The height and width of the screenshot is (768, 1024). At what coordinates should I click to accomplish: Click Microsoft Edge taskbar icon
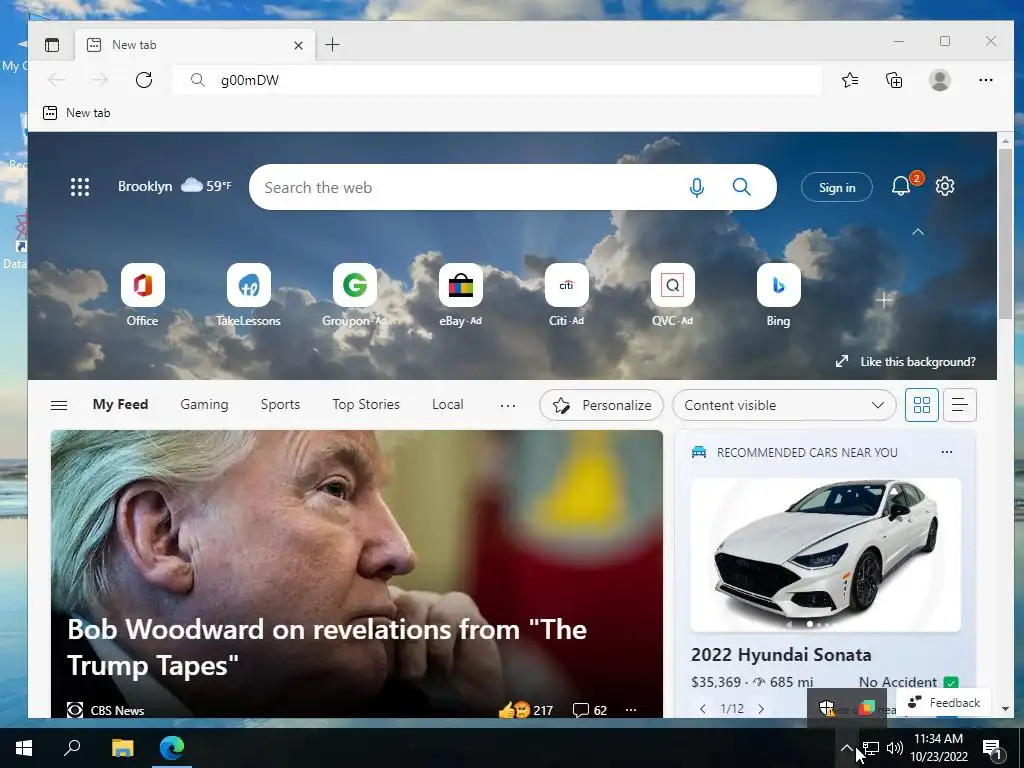coord(172,748)
